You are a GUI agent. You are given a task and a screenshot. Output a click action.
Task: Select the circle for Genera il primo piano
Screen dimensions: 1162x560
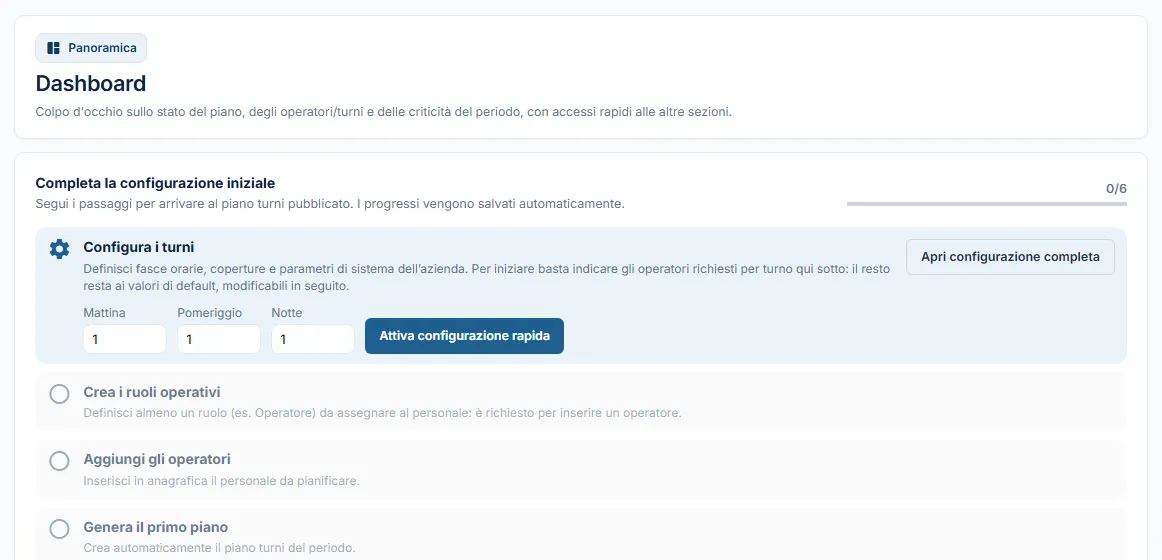(59, 529)
